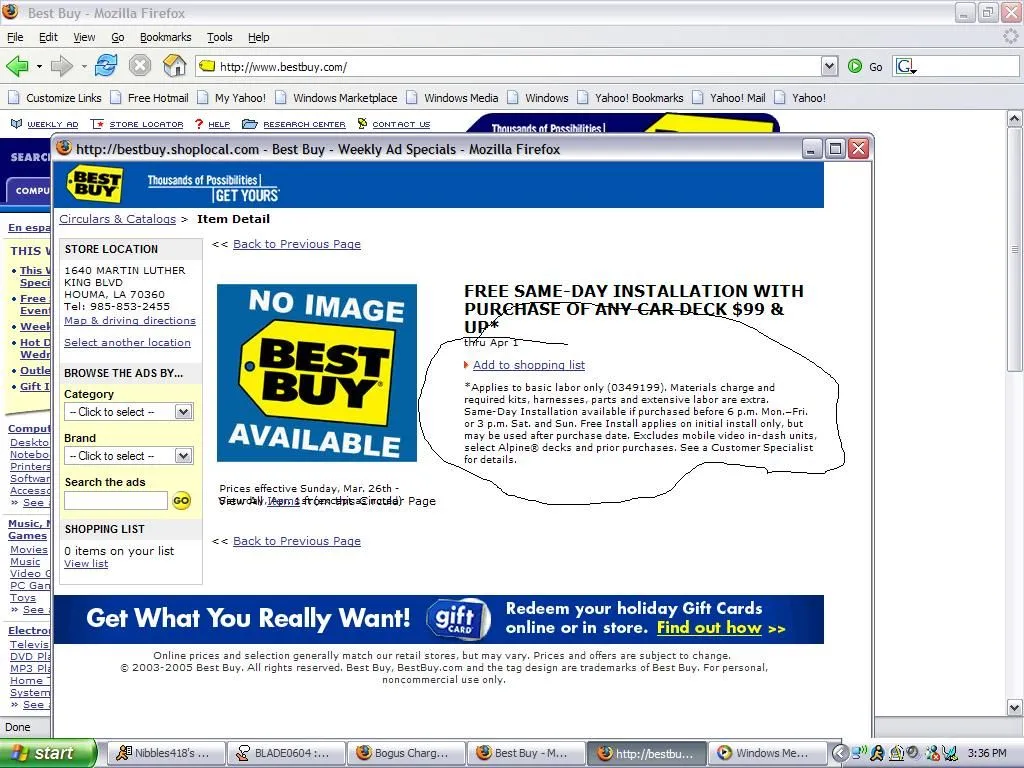Click Map & driving directions link
The width and height of the screenshot is (1024, 768).
pyautogui.click(x=130, y=321)
